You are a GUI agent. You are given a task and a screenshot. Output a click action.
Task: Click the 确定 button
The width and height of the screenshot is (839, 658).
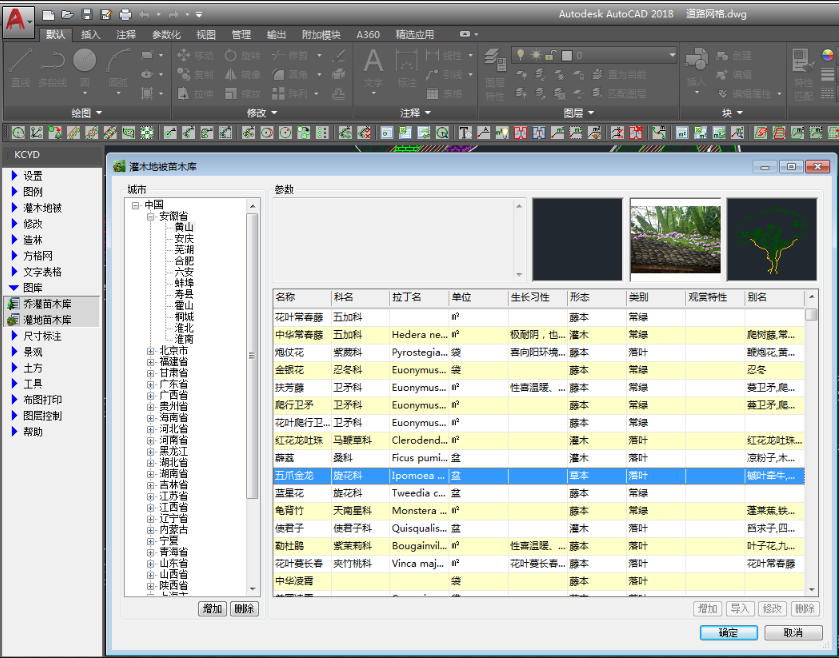(729, 633)
